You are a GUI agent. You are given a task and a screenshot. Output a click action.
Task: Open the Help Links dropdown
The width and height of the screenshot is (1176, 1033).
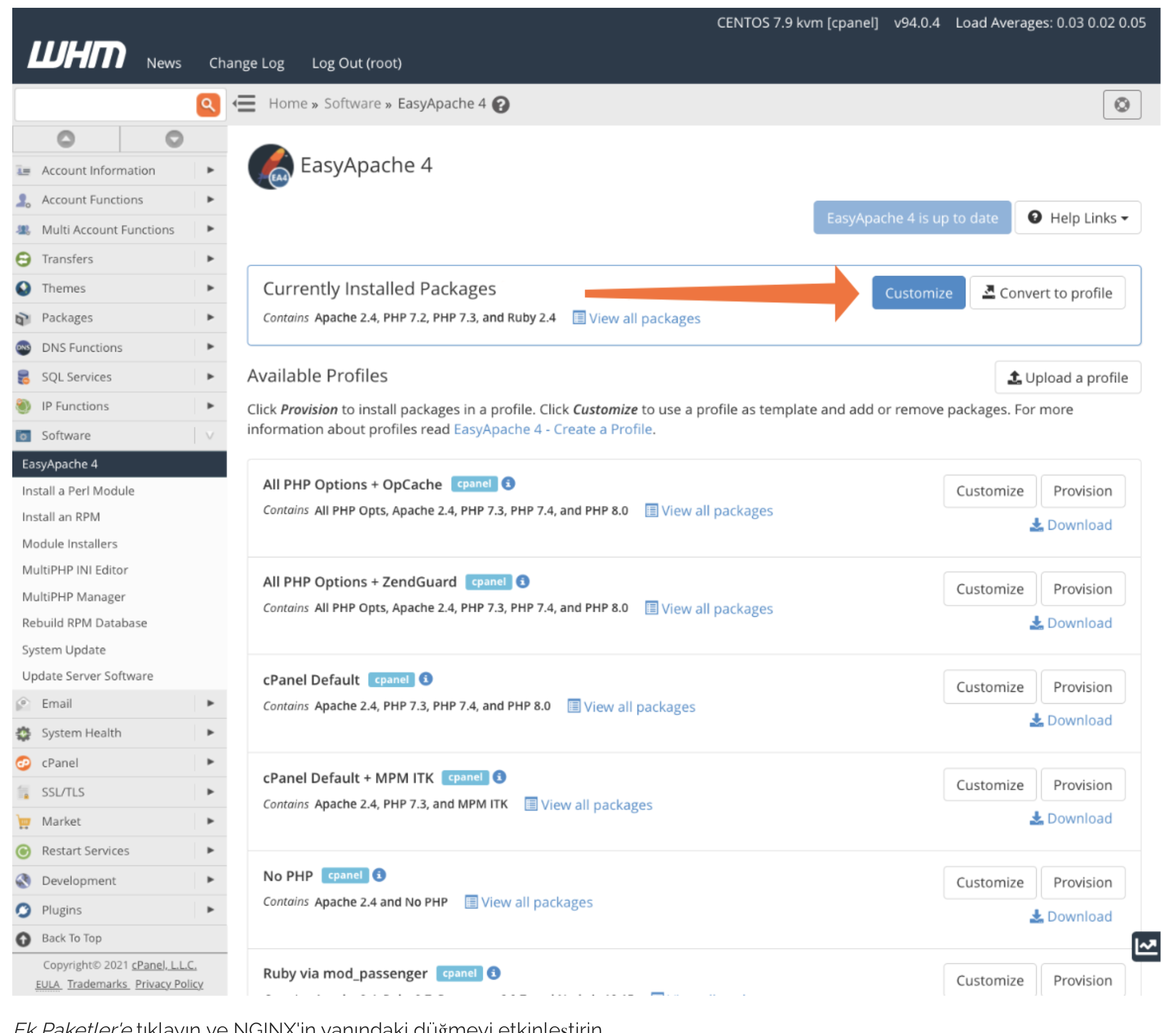tap(1077, 218)
